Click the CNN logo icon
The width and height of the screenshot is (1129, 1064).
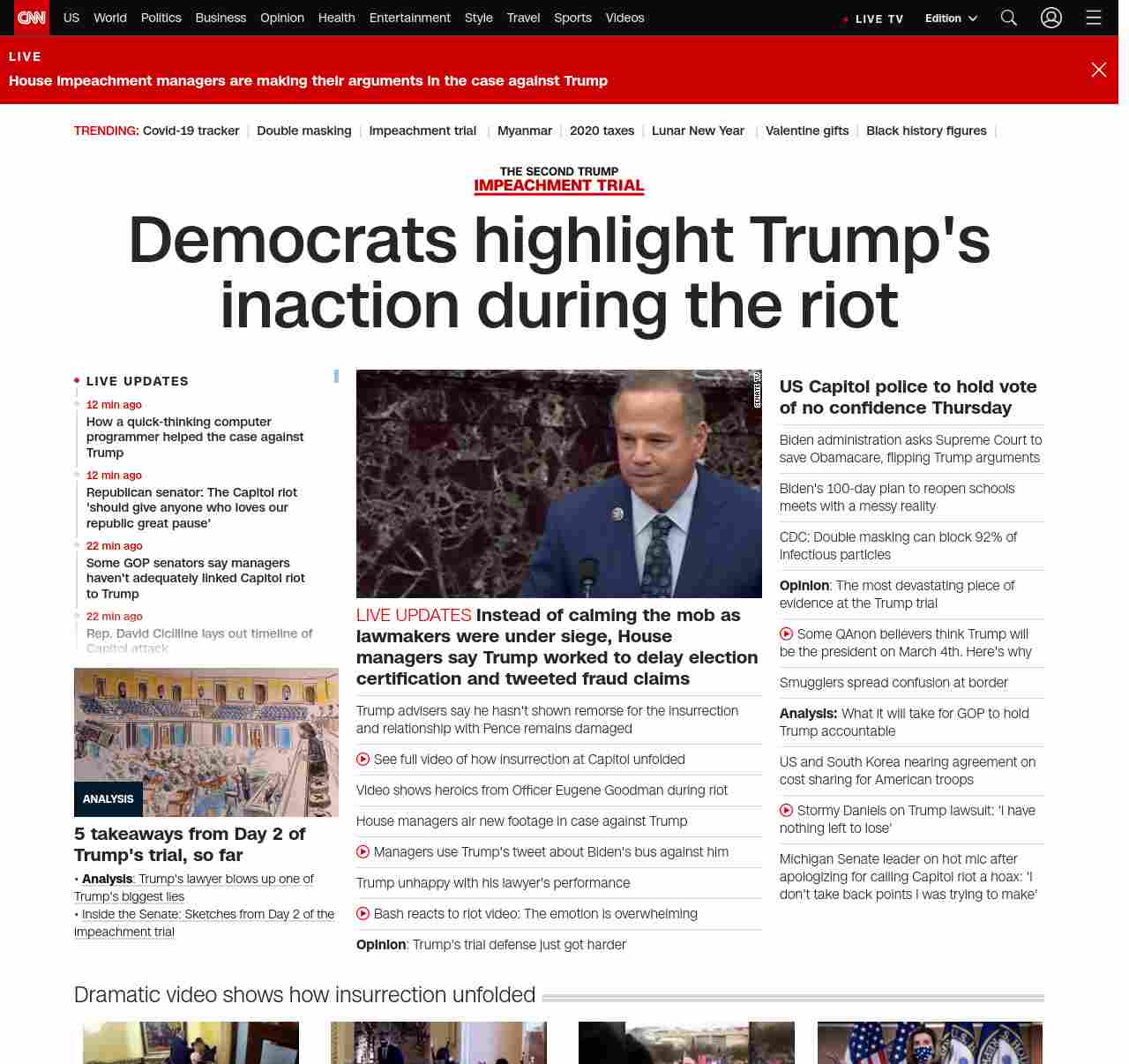[32, 18]
